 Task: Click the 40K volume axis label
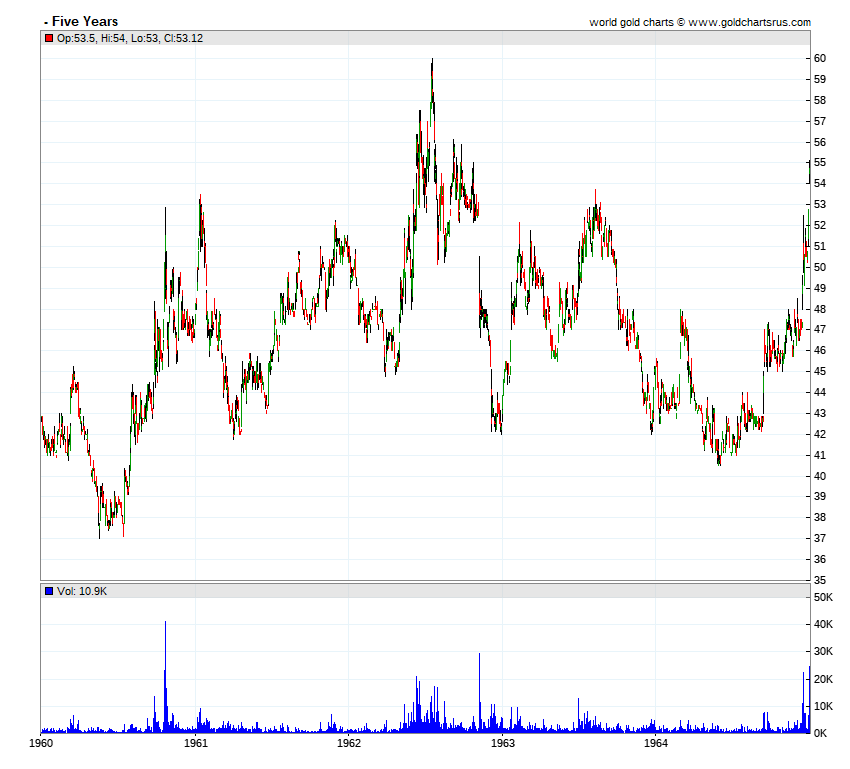(x=823, y=624)
